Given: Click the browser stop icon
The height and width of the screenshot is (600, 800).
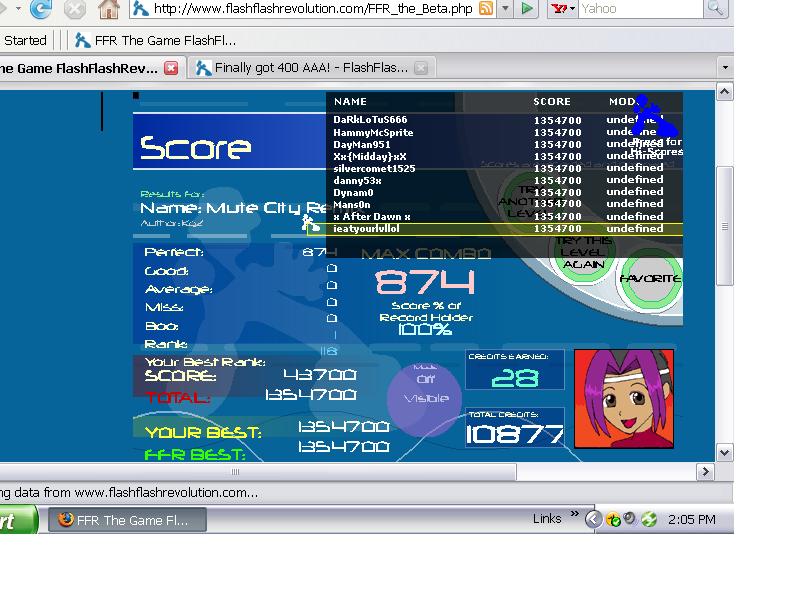Looking at the screenshot, I should point(74,9).
